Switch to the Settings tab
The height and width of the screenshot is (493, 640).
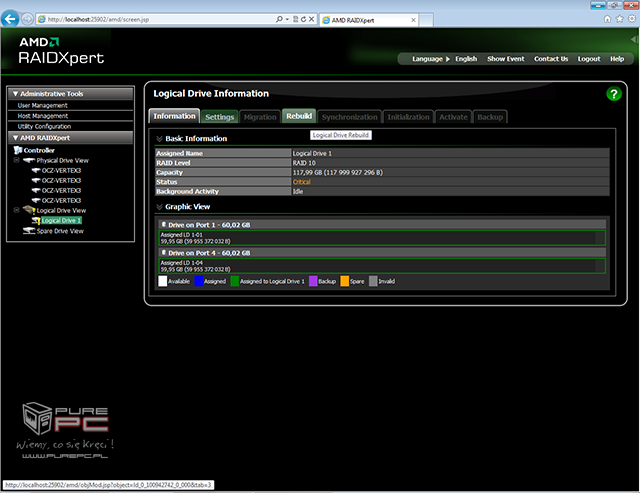[220, 117]
